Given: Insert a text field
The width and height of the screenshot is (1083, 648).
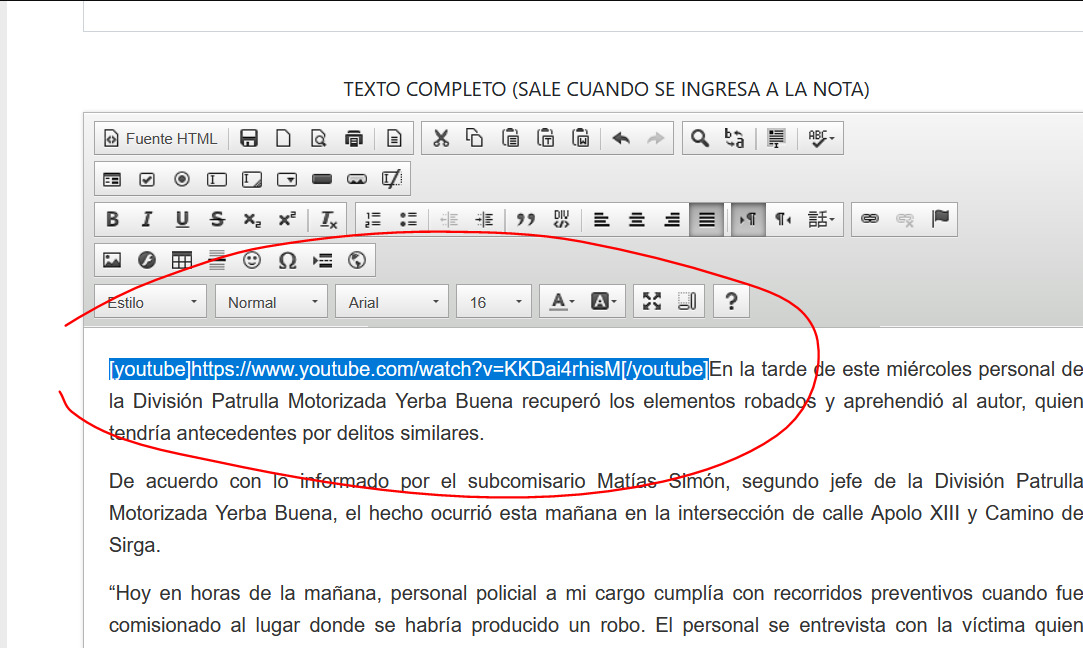Looking at the screenshot, I should [217, 180].
